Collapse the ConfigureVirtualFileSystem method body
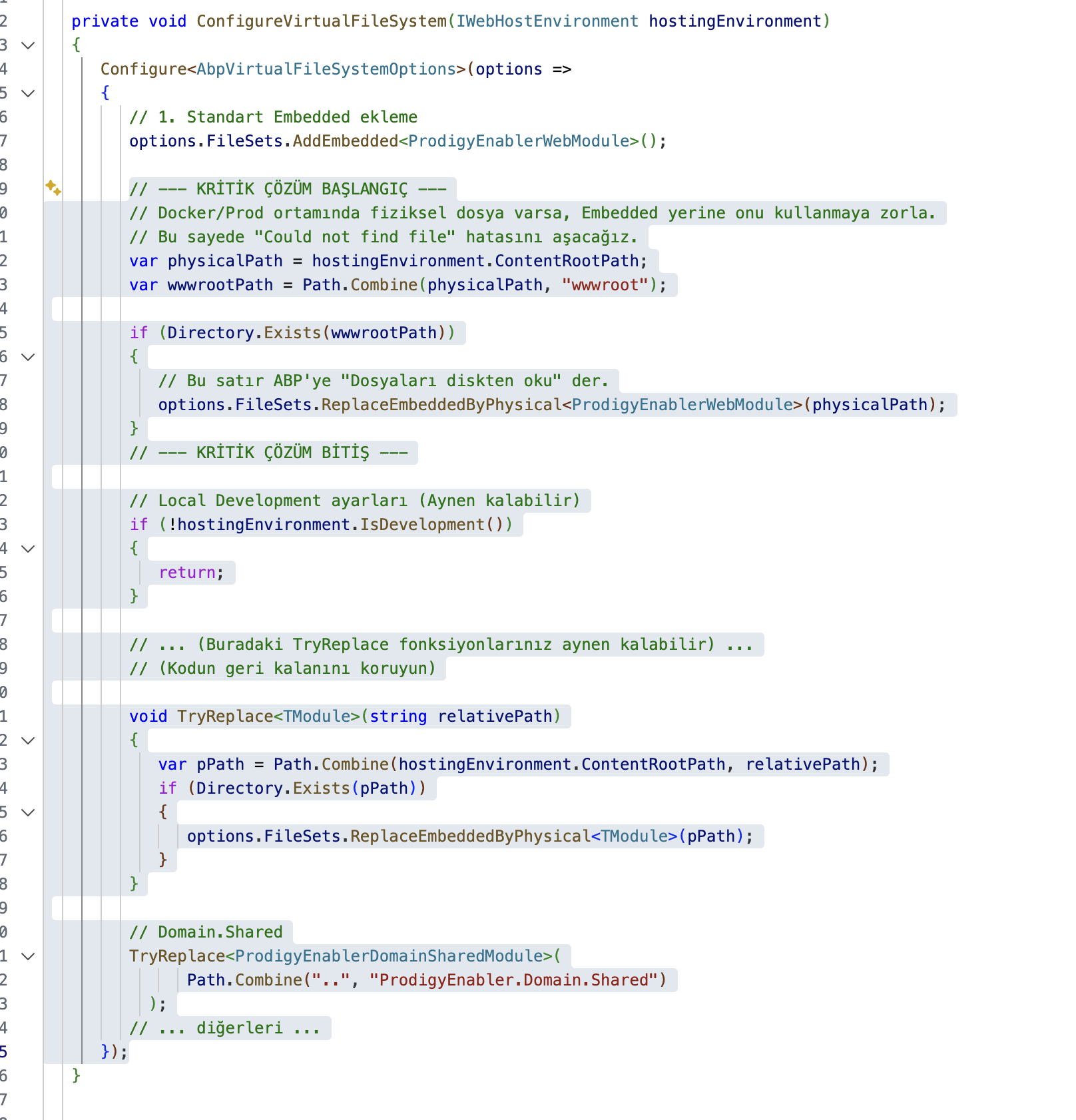The width and height of the screenshot is (1076, 1120). tap(28, 45)
